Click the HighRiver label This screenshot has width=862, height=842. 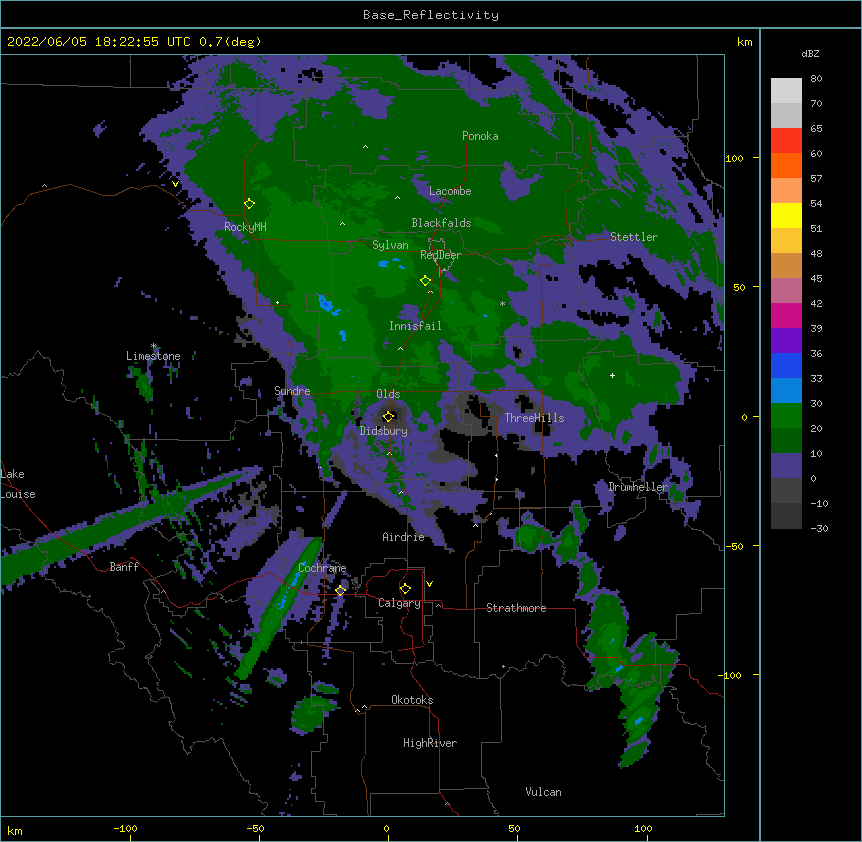[430, 743]
